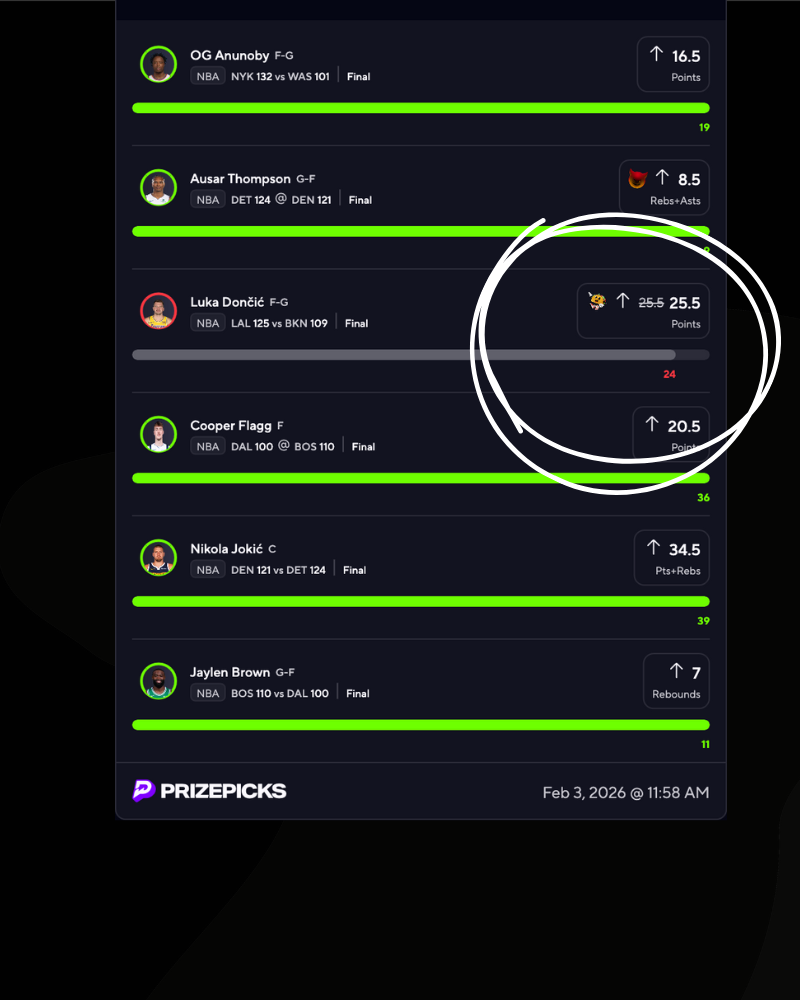Select the 25.5 Points pick box
800x1000 pixels.
(643, 311)
